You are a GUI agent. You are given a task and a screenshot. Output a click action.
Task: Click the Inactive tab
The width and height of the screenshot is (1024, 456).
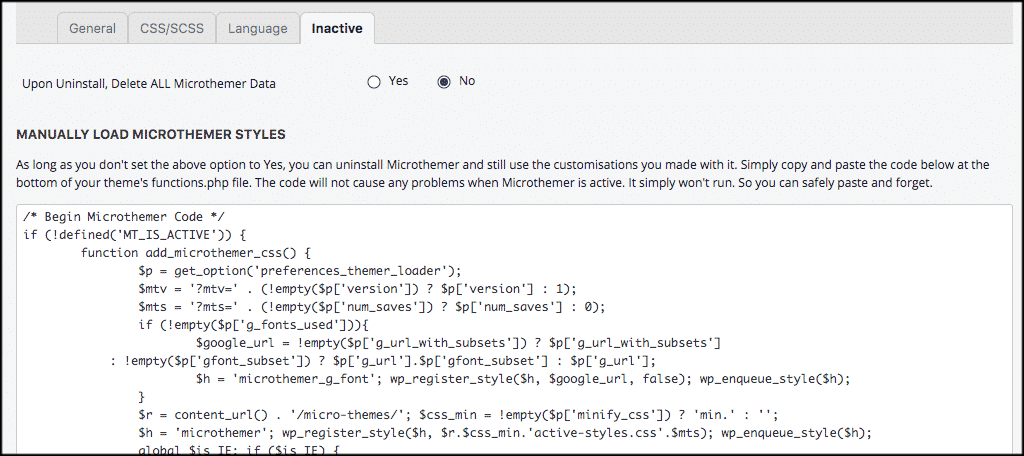click(x=337, y=29)
